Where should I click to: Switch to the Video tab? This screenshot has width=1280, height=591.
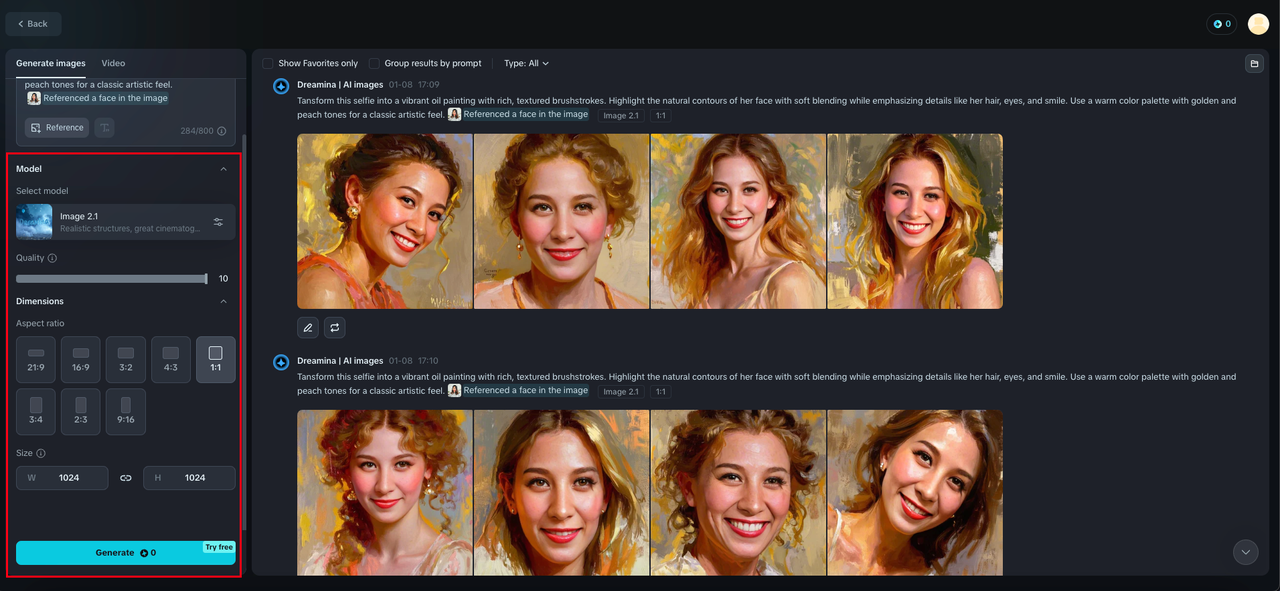tap(113, 63)
